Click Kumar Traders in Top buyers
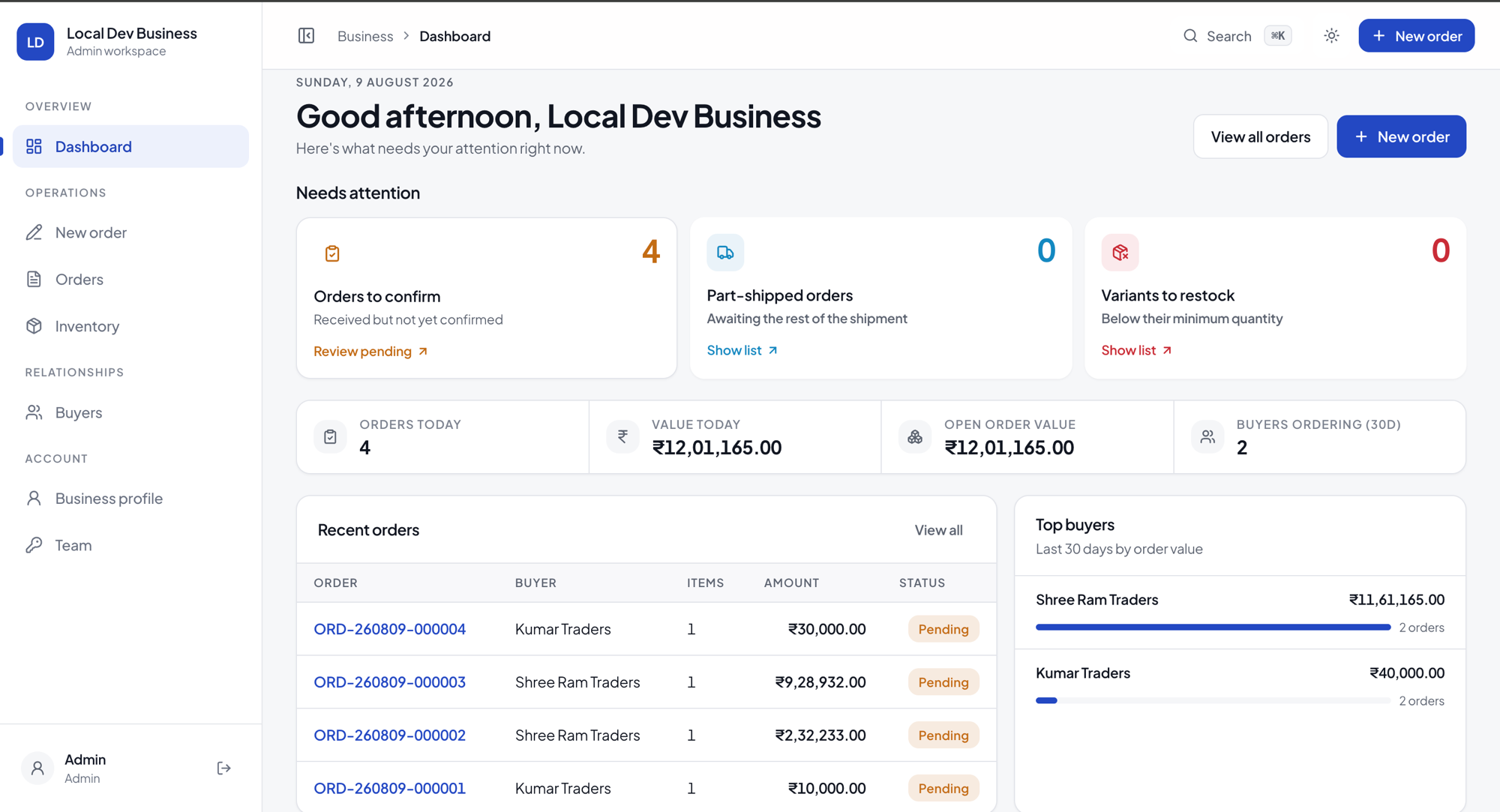Viewport: 1500px width, 812px height. pyautogui.click(x=1082, y=673)
